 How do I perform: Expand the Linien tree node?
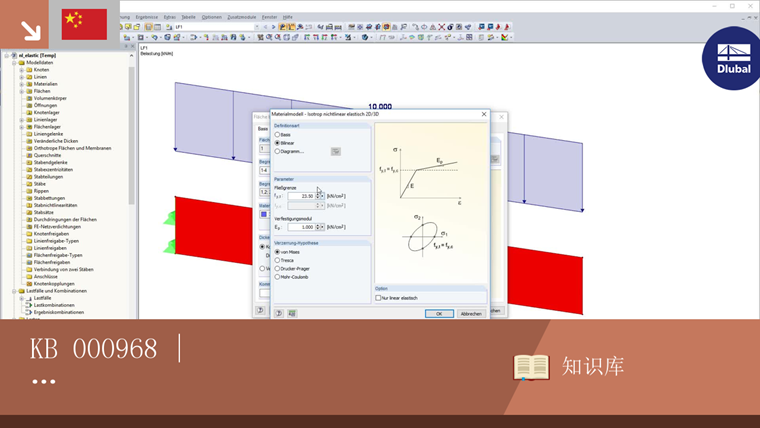[21, 77]
